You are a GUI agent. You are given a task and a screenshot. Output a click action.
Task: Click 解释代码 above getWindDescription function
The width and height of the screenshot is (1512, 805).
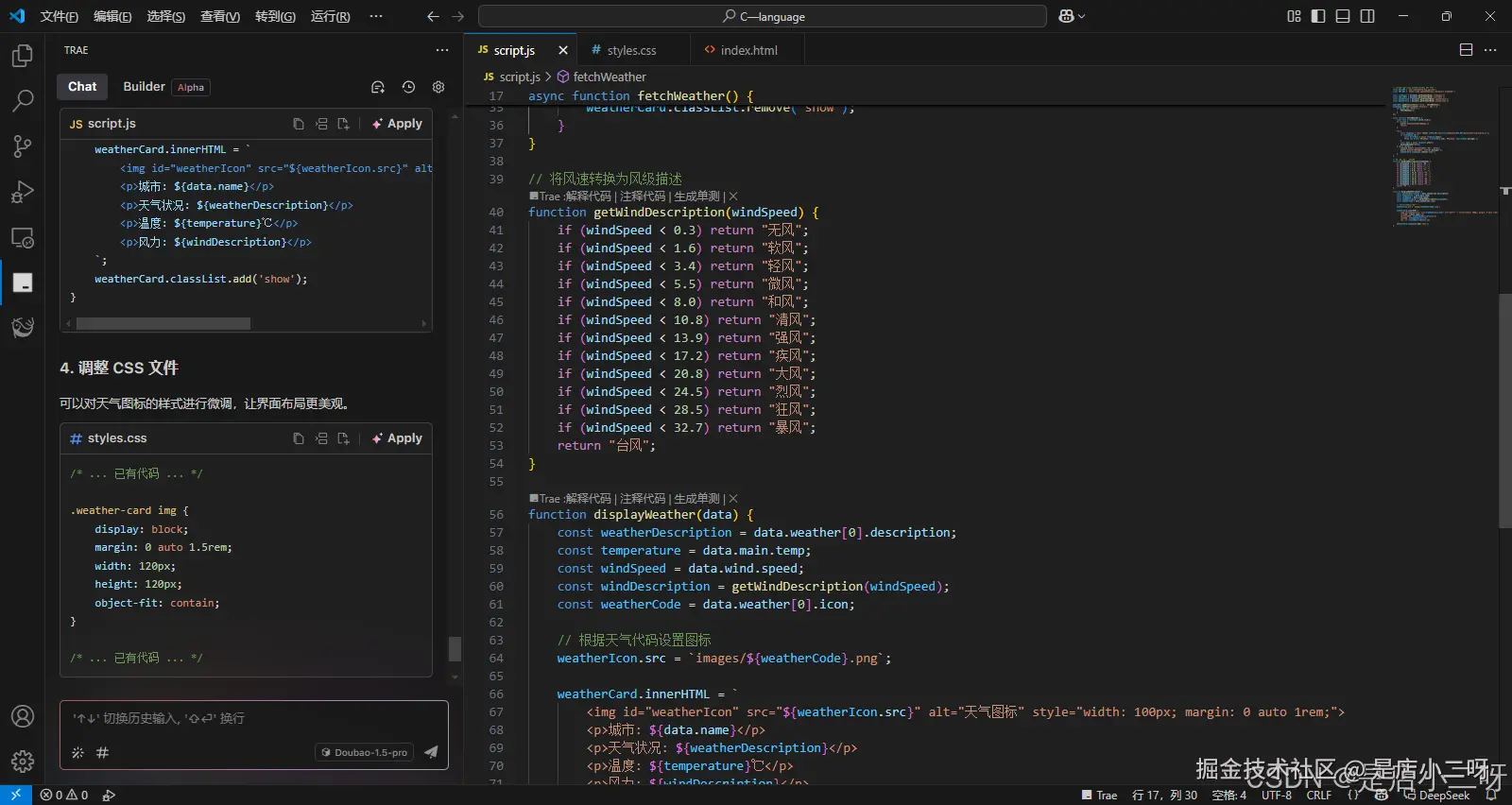coord(588,197)
